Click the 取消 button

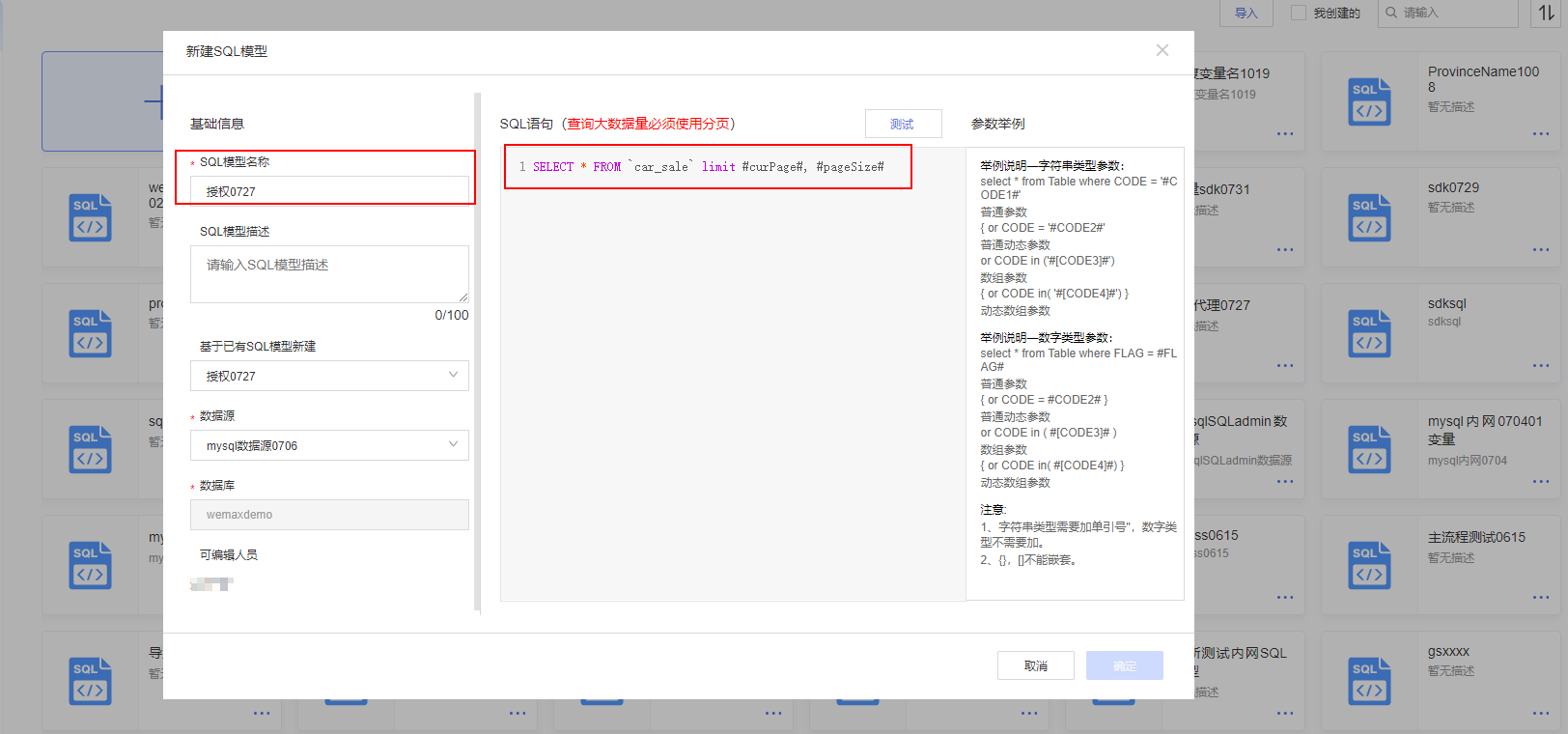pos(1036,665)
